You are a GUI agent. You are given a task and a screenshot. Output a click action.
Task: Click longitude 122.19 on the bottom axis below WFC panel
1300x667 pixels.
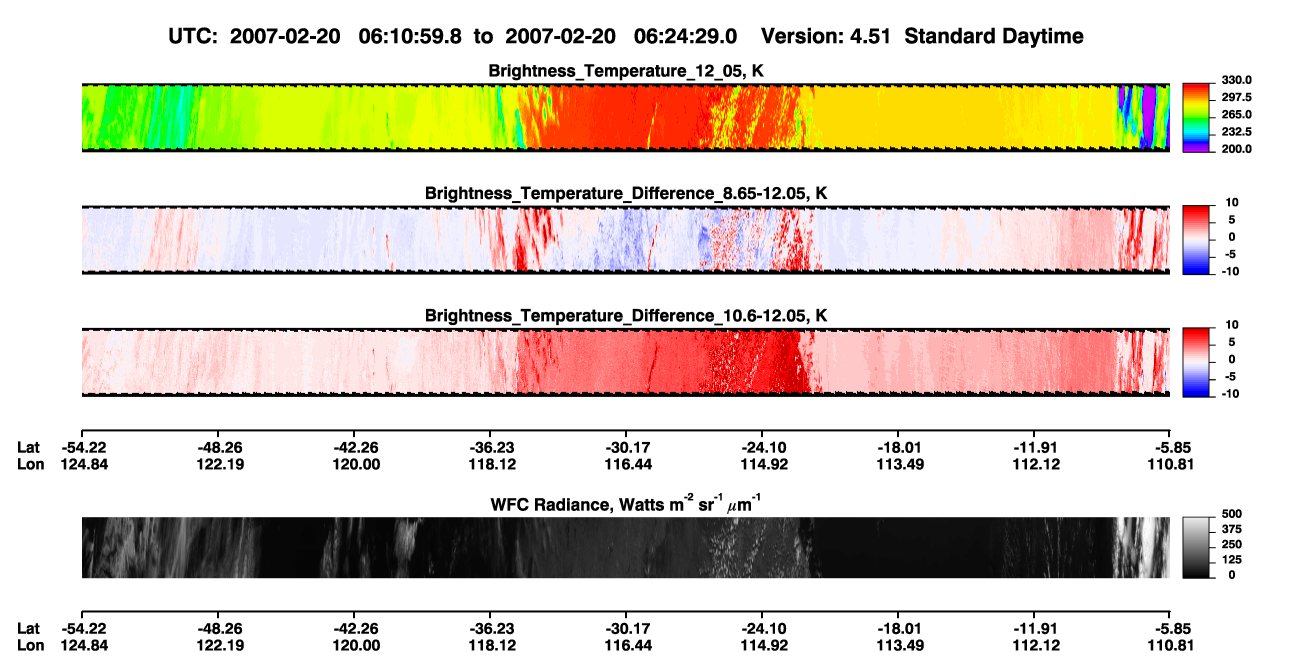pos(220,644)
